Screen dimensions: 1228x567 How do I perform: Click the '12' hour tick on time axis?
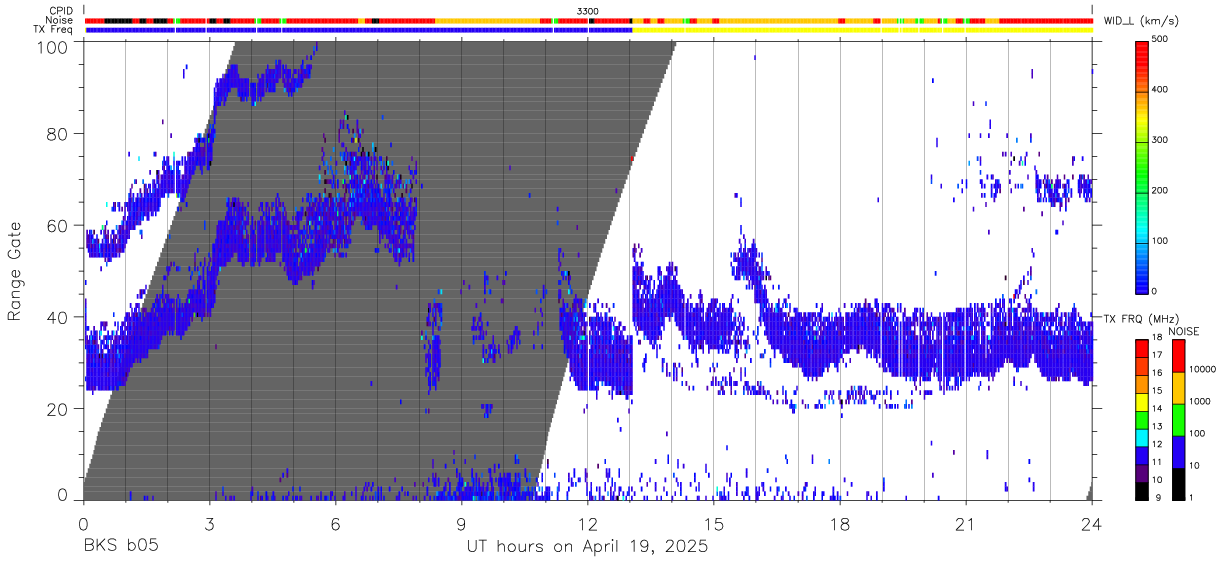coord(587,526)
